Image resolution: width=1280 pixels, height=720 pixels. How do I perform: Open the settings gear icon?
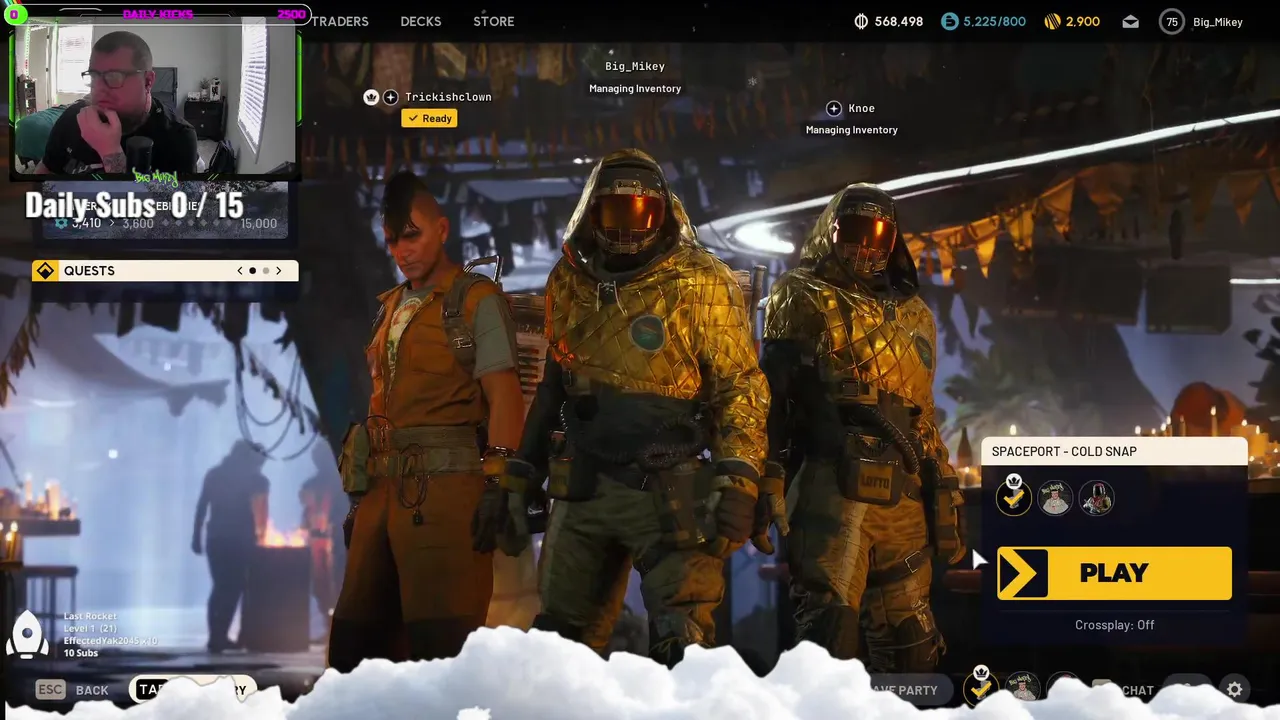1235,690
